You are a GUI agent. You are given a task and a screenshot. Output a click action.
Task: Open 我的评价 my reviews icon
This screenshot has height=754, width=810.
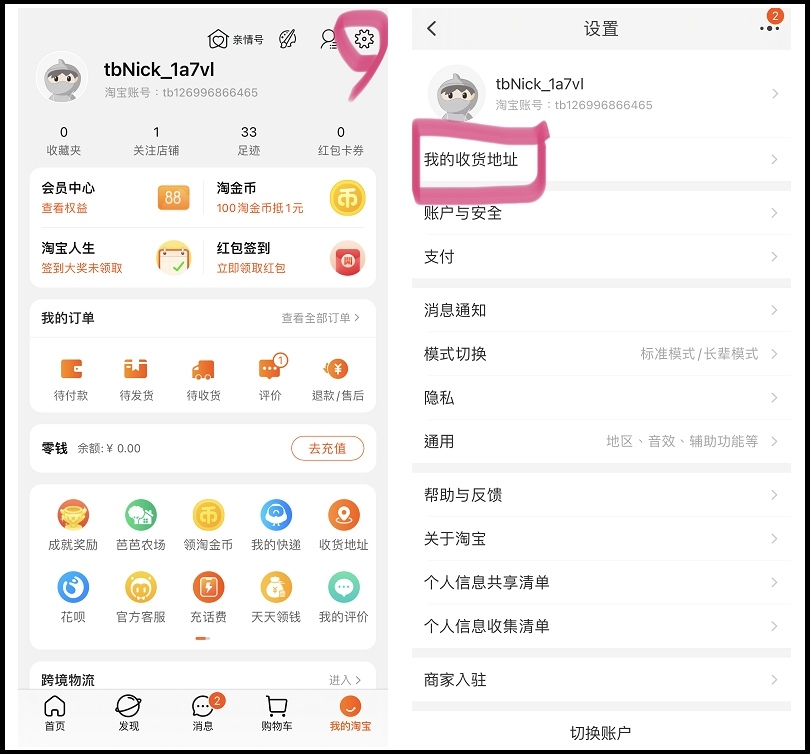coord(344,598)
